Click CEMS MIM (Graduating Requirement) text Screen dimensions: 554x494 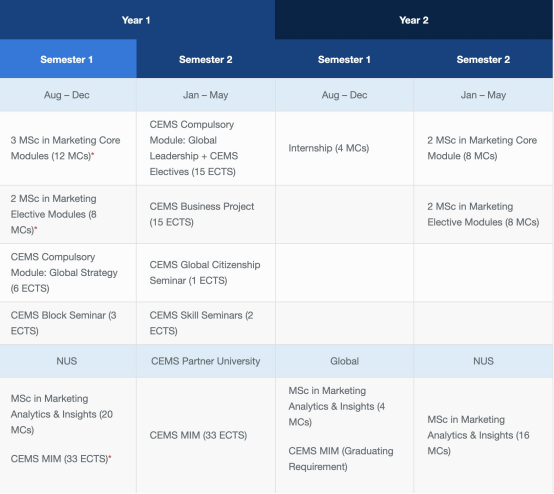(341, 459)
